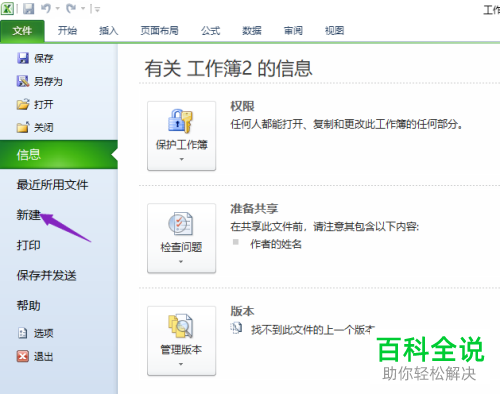500x394 pixels.
Task: Switch to the 开始 (Home) tab
Action: [x=67, y=31]
